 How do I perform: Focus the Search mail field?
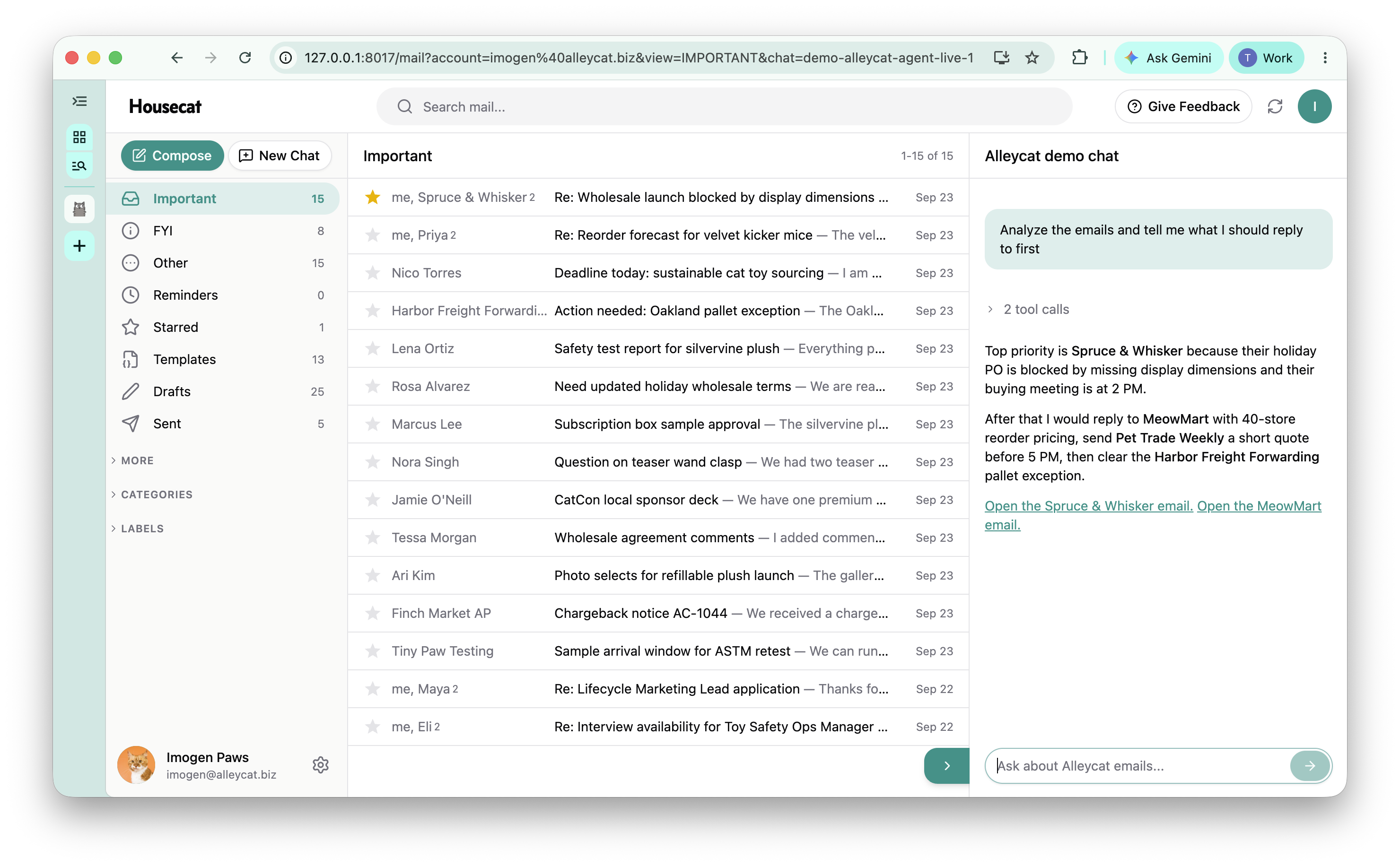click(724, 107)
